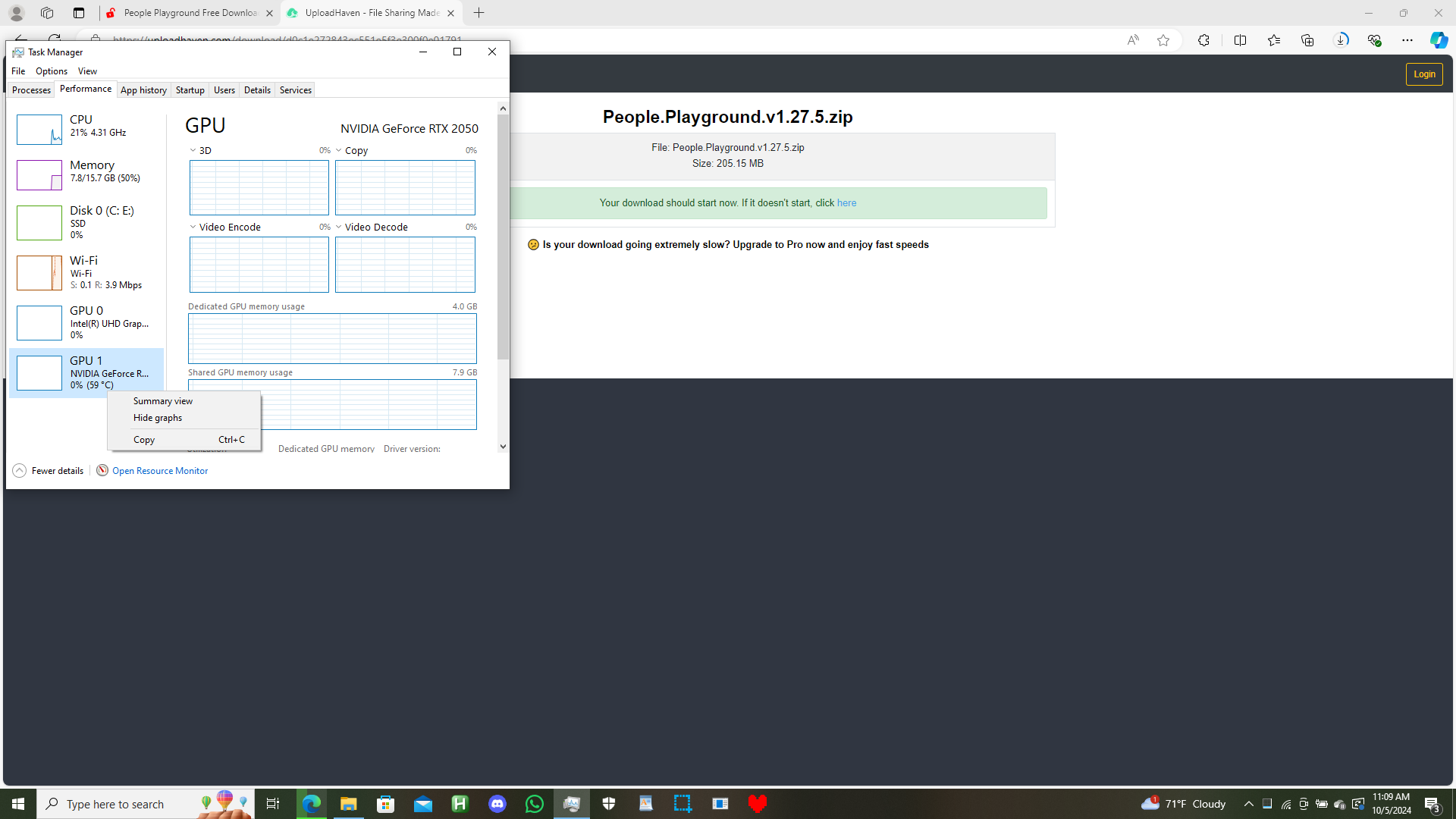Open WhatsApp from the taskbar

[535, 804]
